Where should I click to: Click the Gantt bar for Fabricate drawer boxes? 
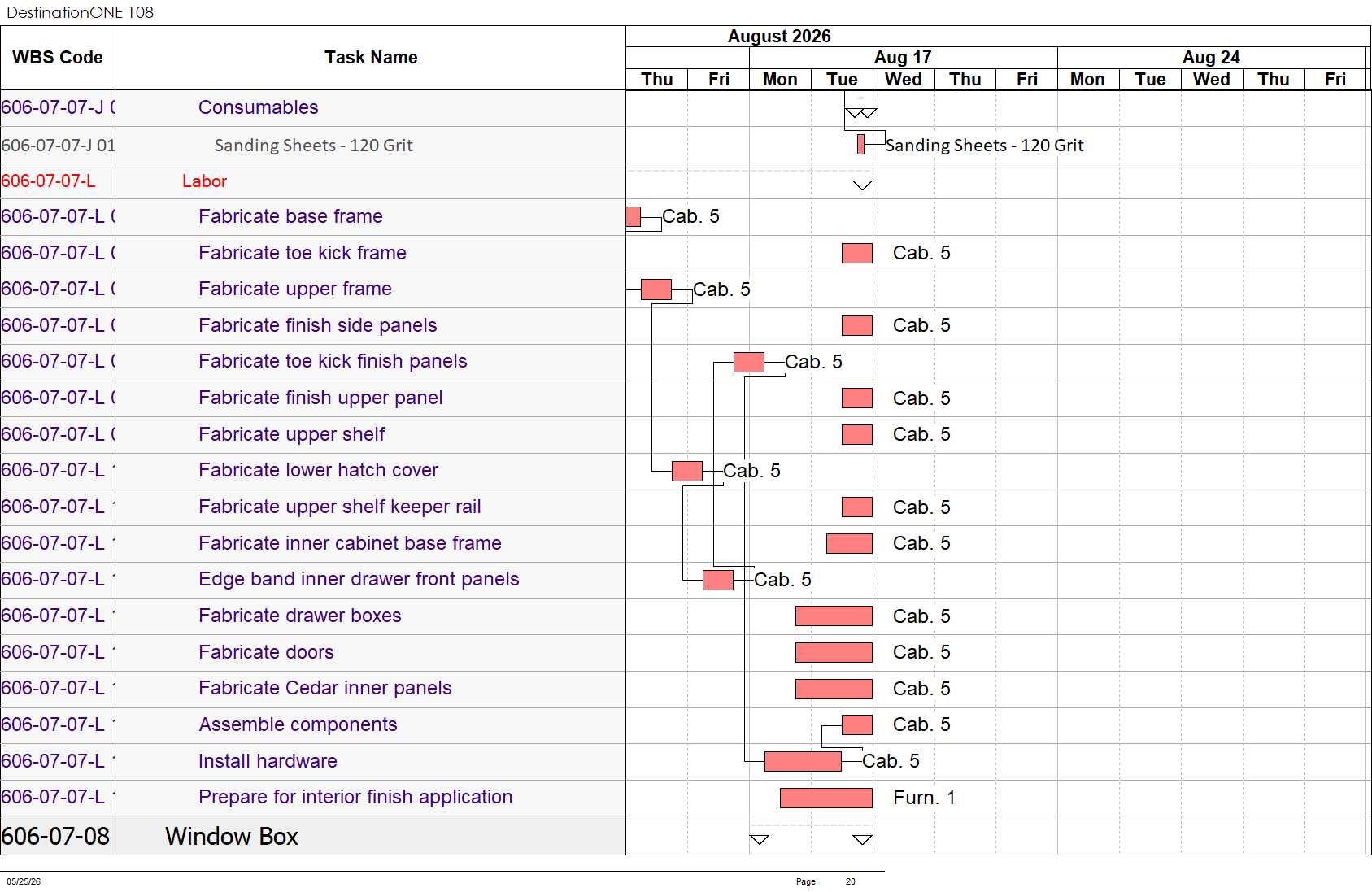point(834,616)
